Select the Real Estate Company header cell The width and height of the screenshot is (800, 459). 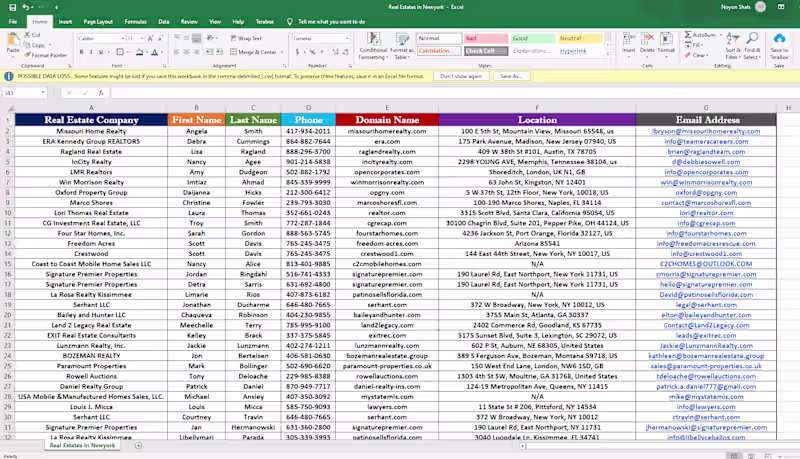click(91, 120)
